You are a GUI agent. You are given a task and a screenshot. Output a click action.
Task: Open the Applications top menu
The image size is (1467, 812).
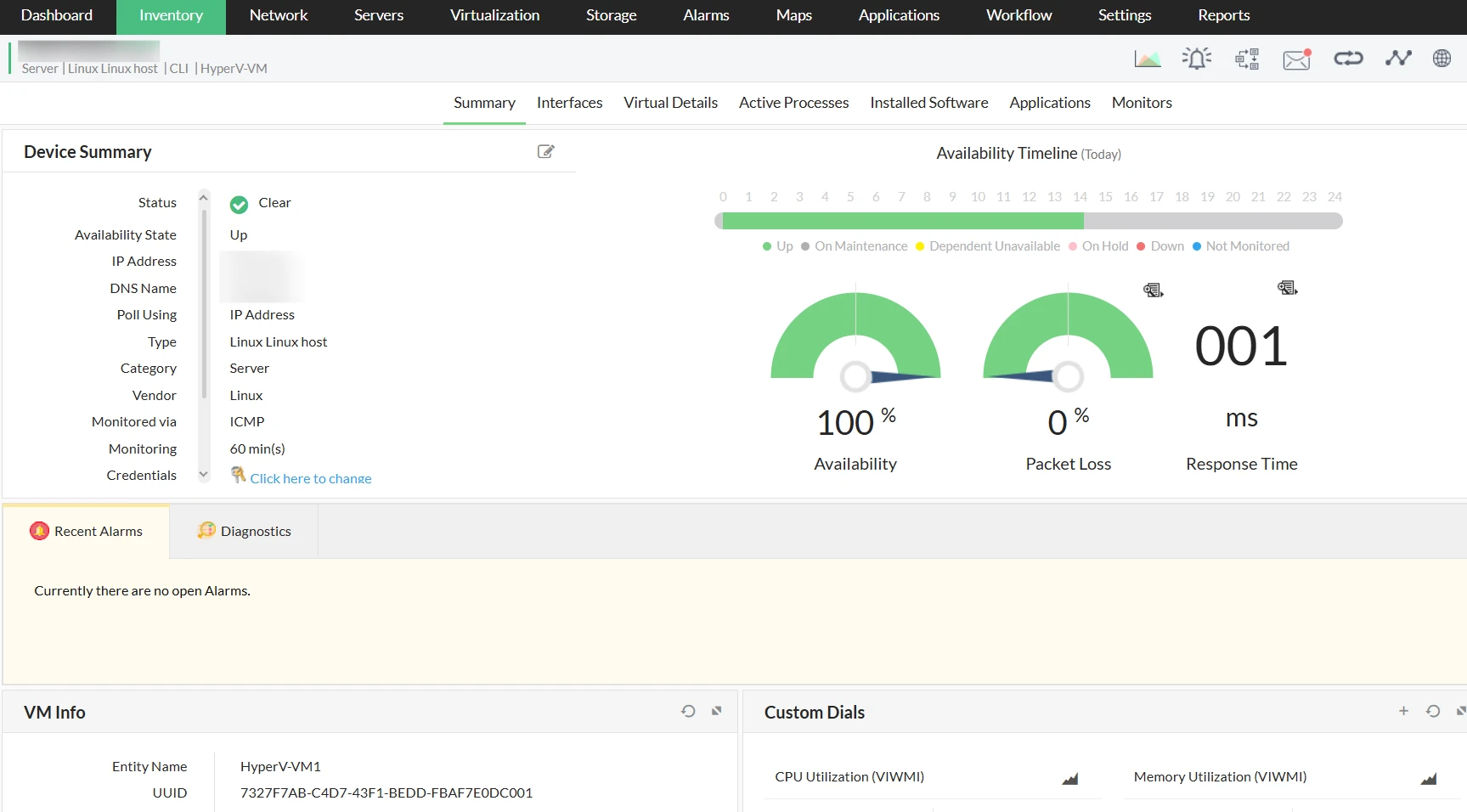point(899,15)
